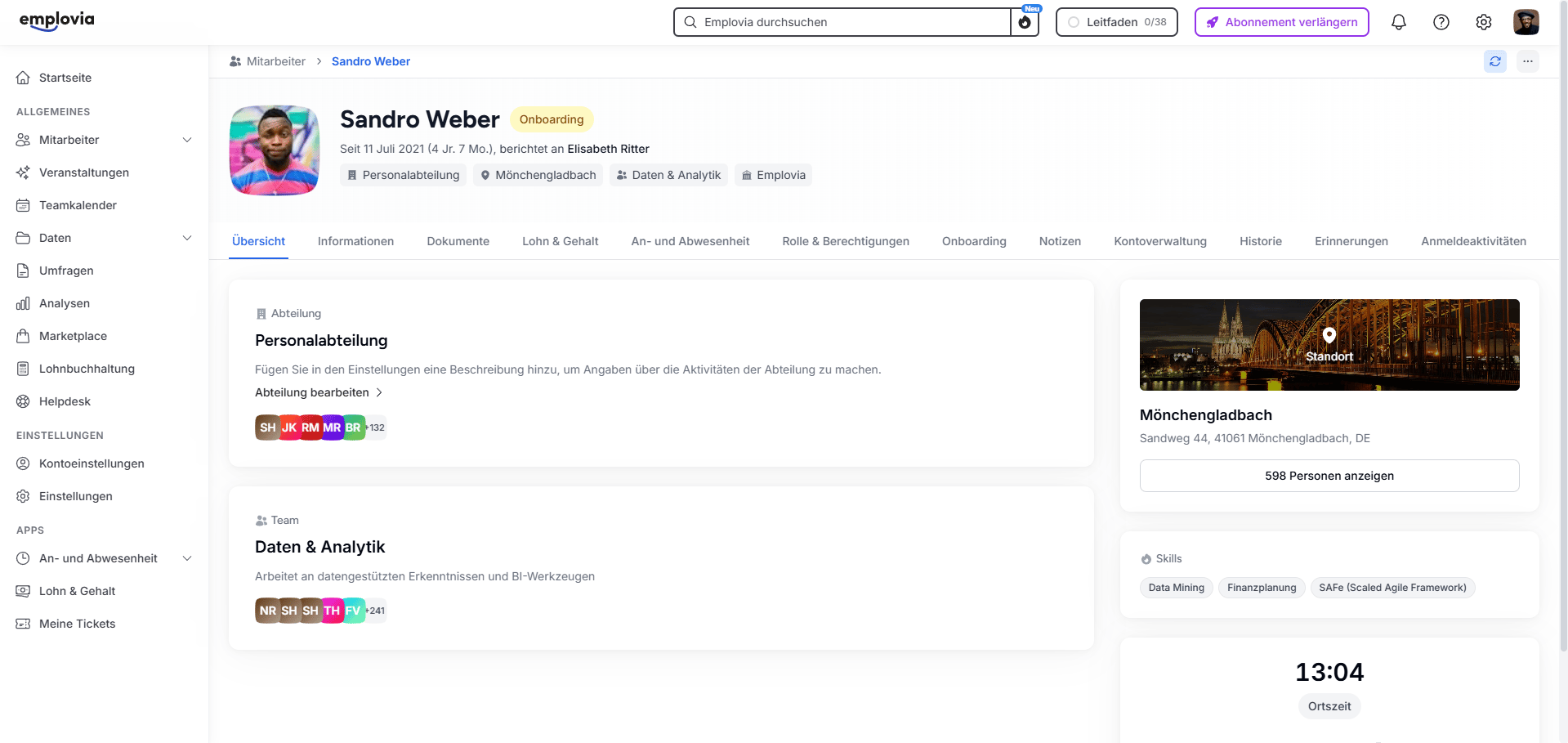This screenshot has height=743, width=1568.
Task: Open the Historie tab
Action: (x=1261, y=241)
